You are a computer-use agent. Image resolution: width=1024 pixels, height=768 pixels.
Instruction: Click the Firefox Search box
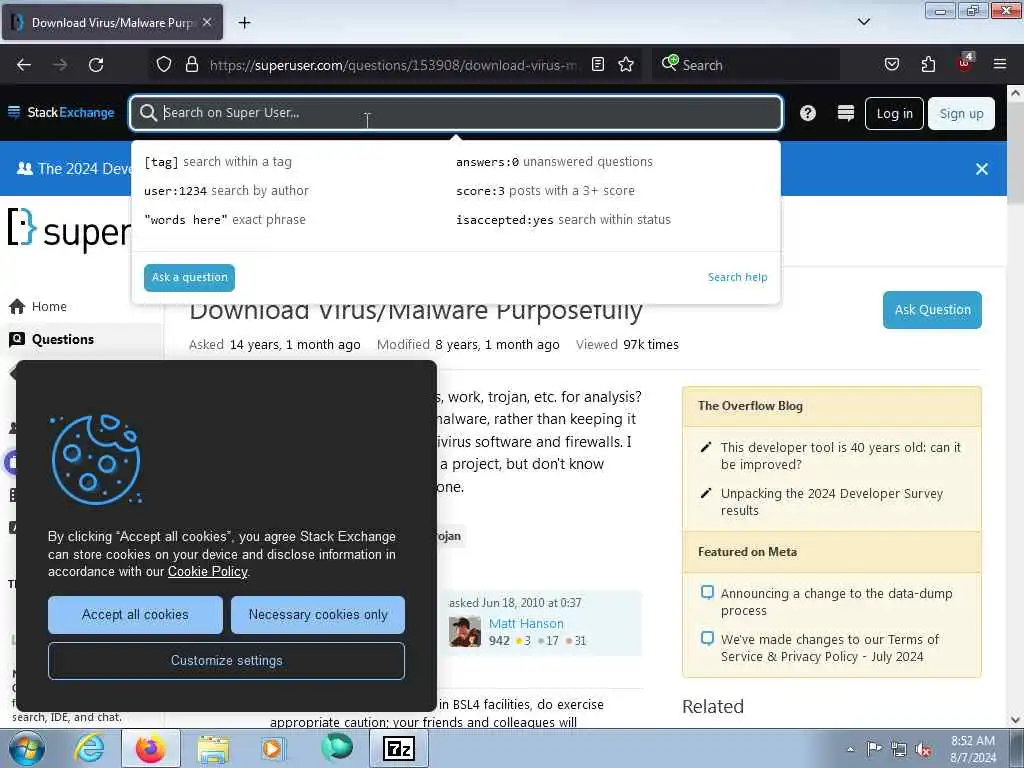745,65
